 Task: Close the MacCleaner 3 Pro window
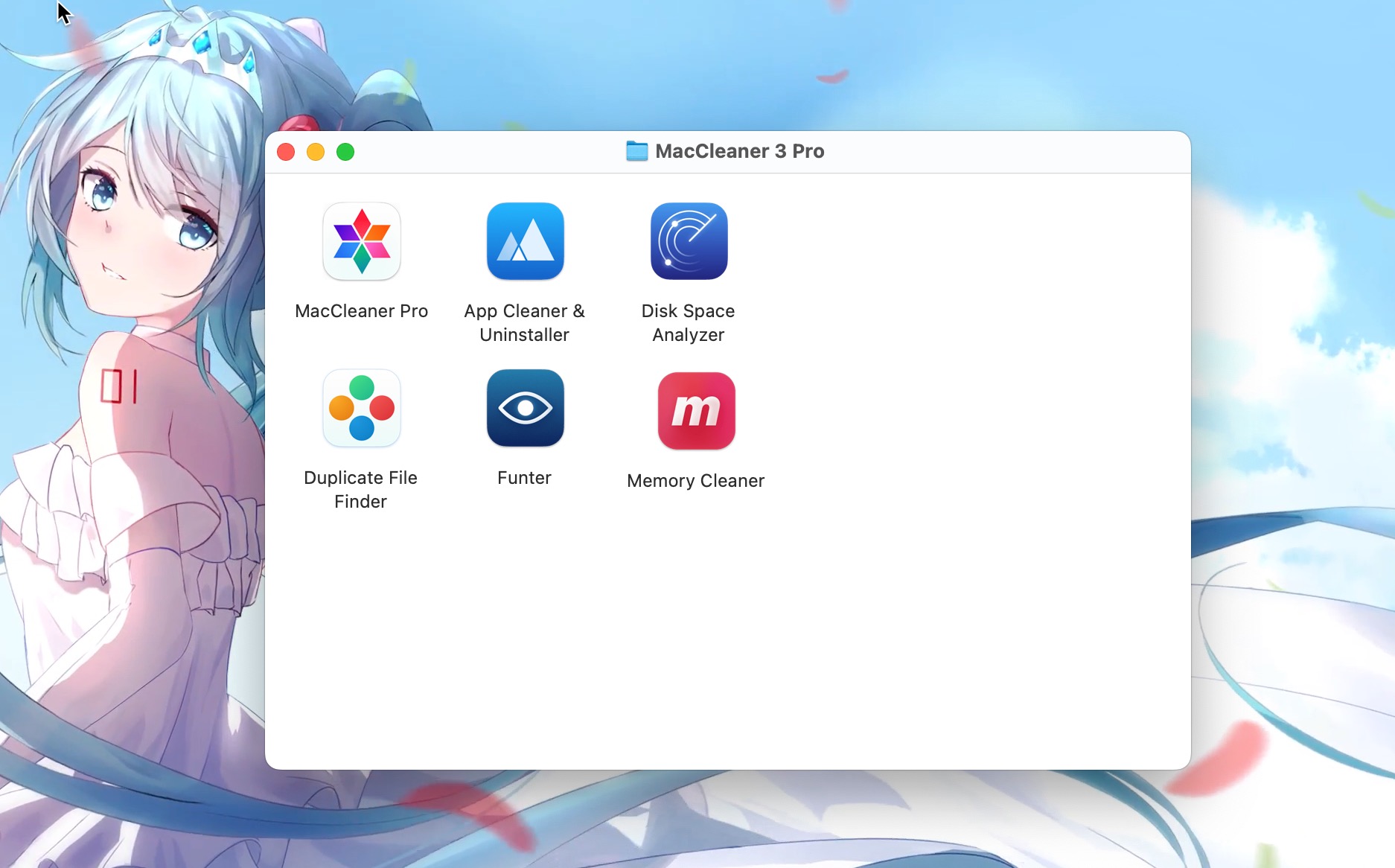pyautogui.click(x=286, y=152)
